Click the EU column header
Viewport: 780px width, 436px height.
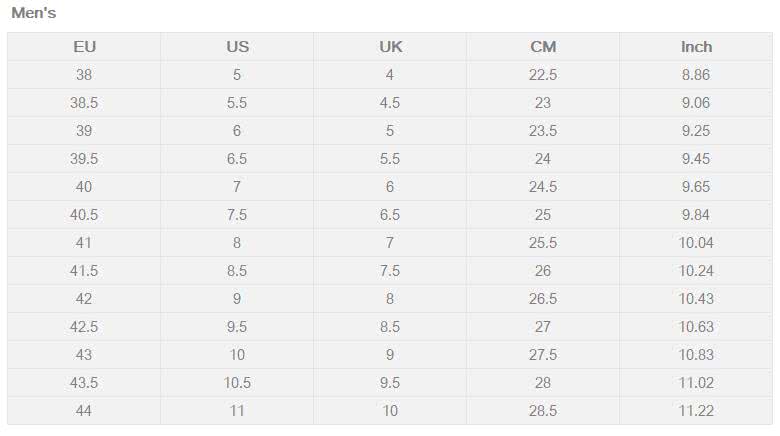tap(84, 47)
